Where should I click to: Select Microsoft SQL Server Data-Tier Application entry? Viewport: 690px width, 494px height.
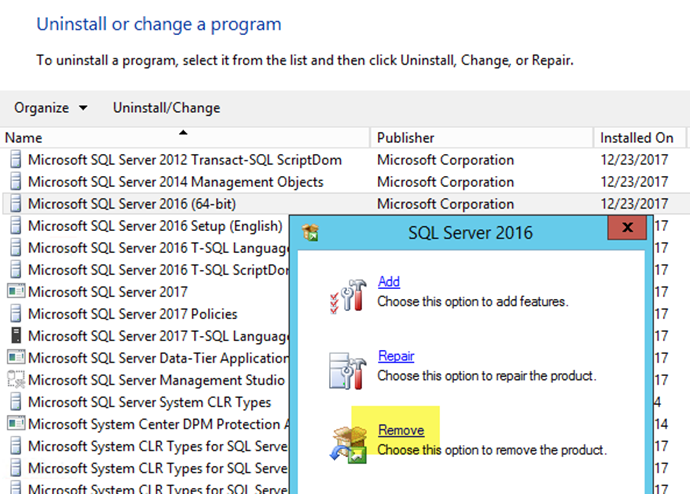[158, 358]
